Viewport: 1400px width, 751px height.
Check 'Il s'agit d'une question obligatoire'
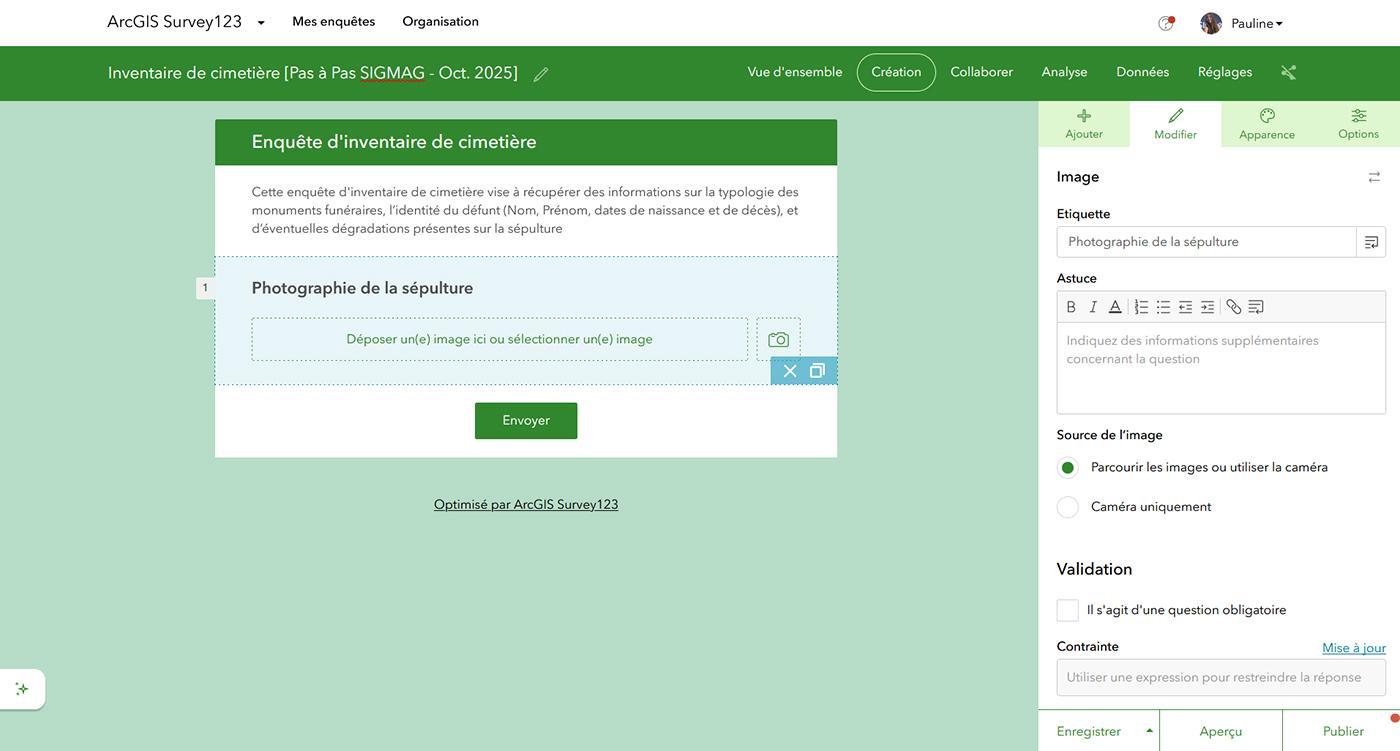(1068, 610)
